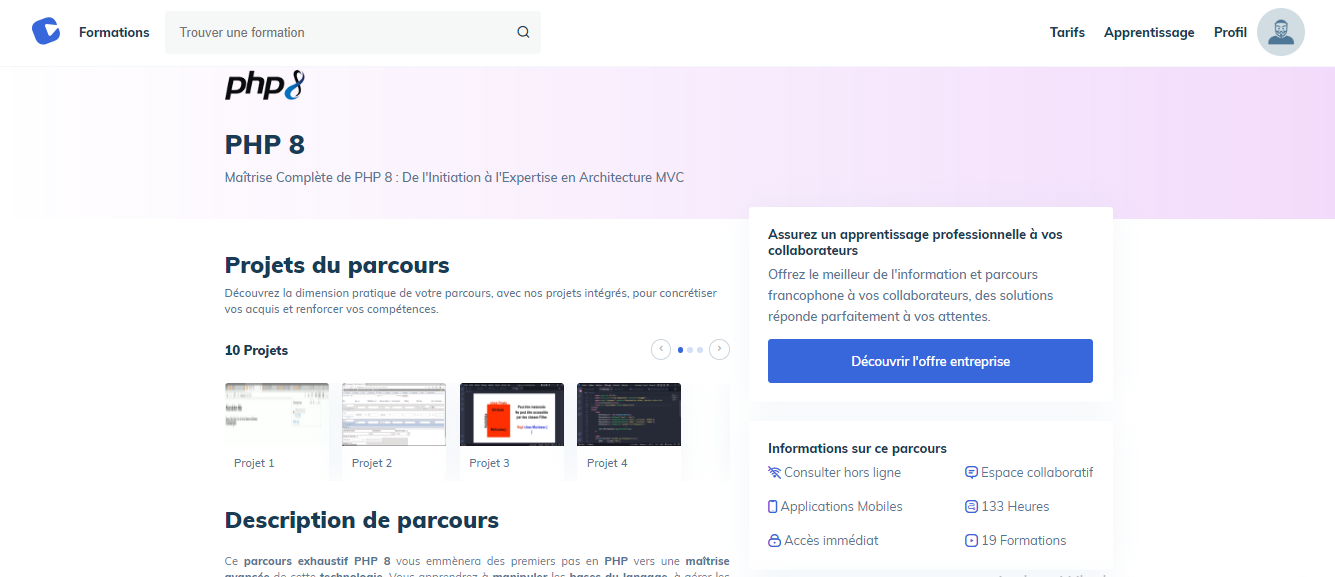Viewport: 1335px width, 577px height.
Task: Click the Applications Mobiles text
Action: click(x=841, y=507)
